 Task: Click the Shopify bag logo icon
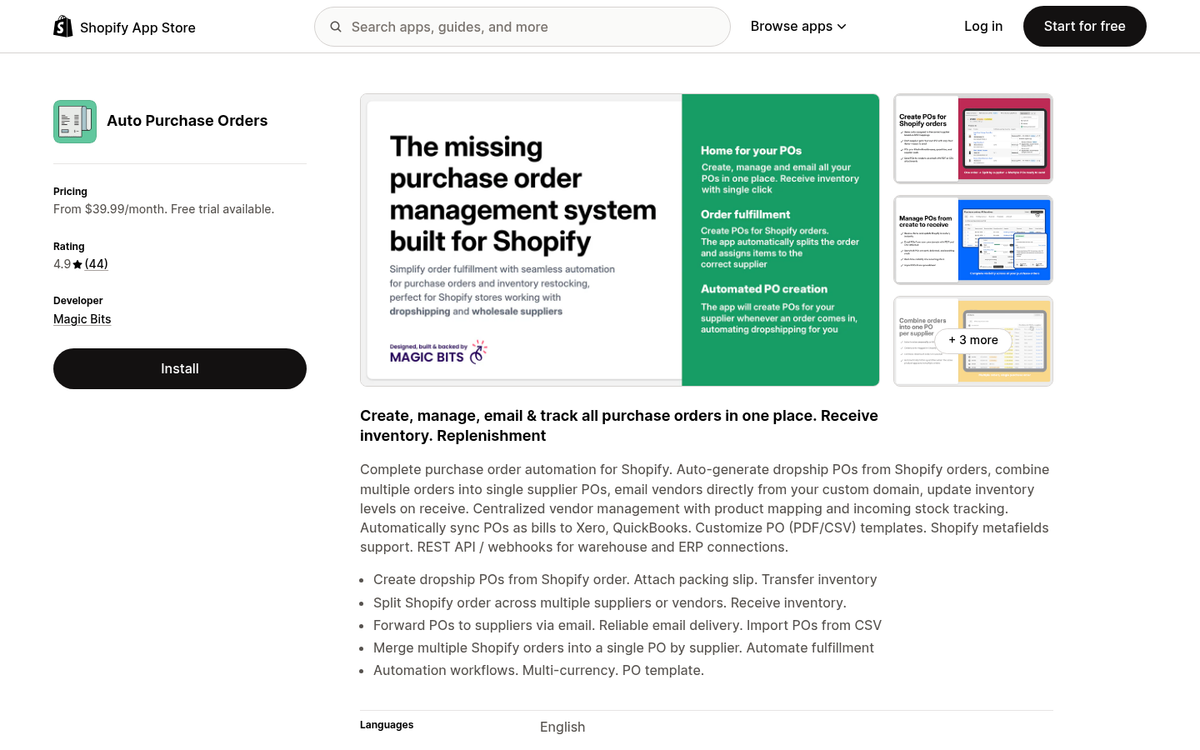[63, 27]
